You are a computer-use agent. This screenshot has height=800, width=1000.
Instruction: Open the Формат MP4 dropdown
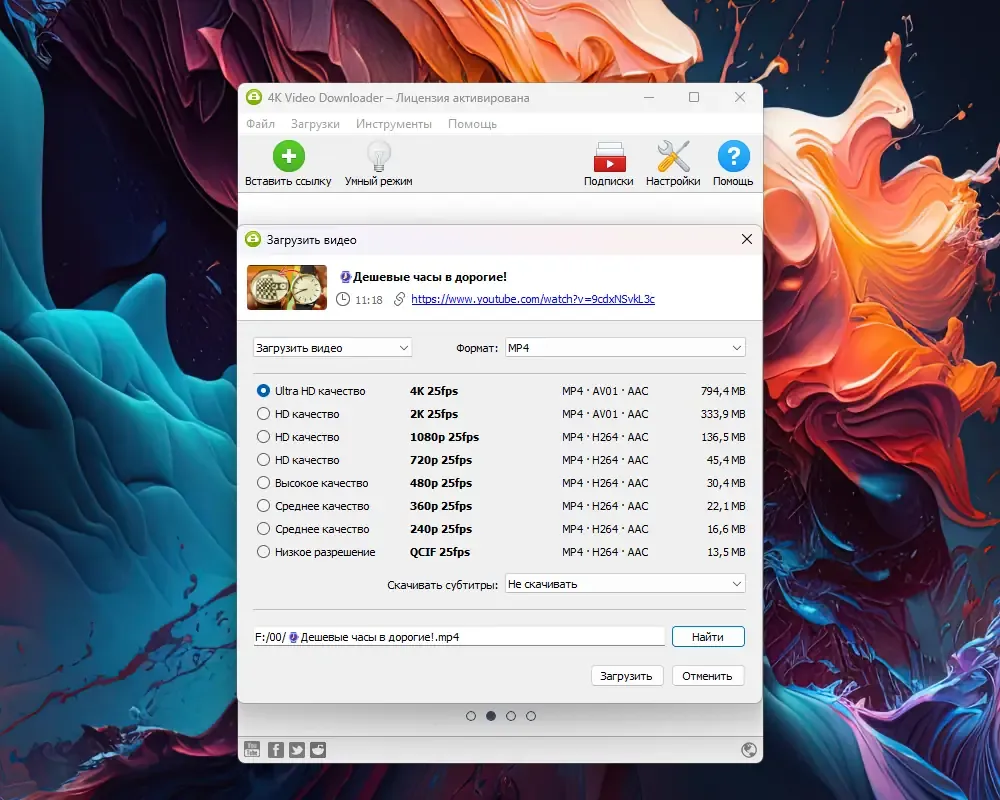tap(625, 348)
